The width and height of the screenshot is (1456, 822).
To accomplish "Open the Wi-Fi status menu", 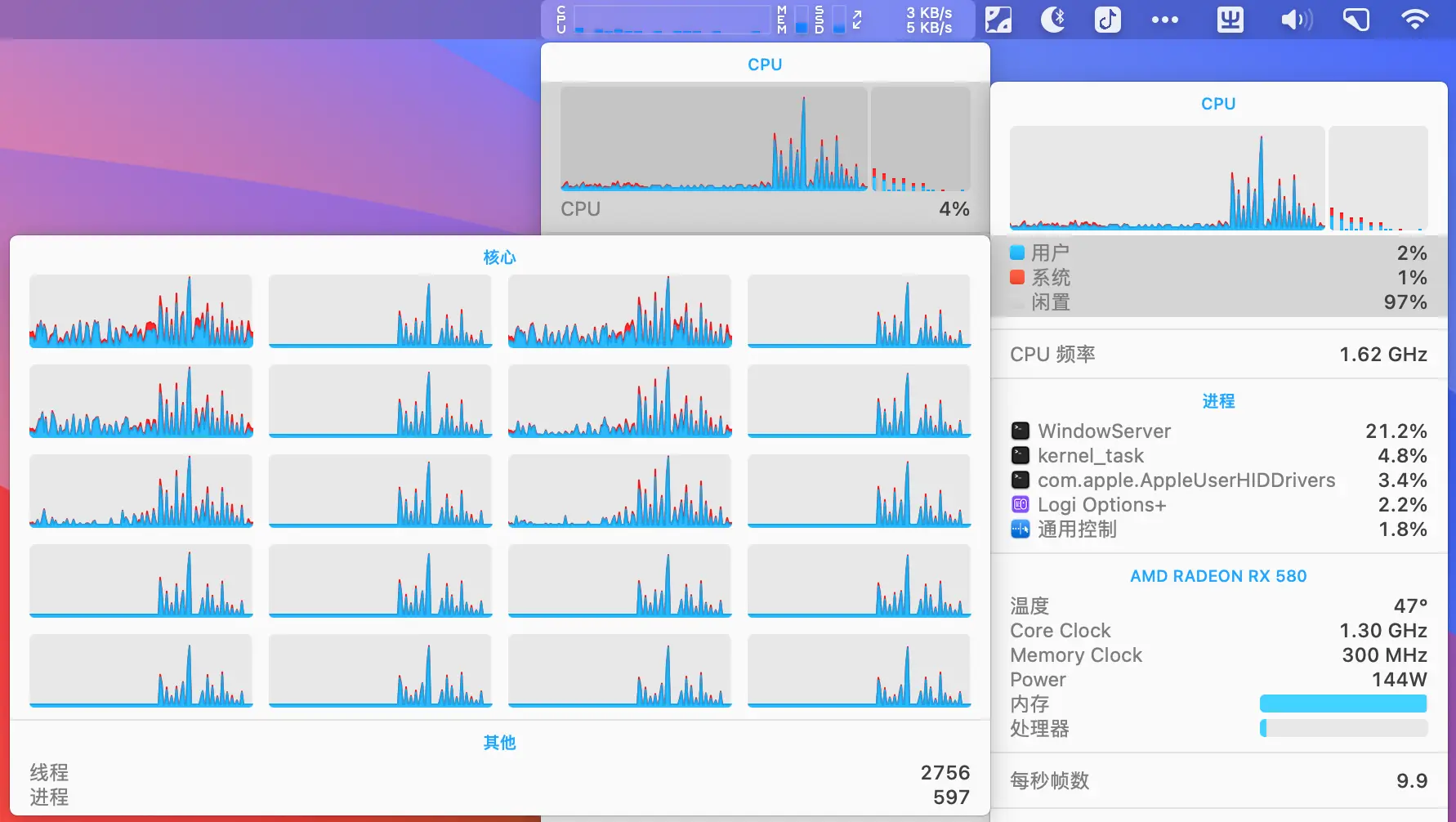I will (x=1415, y=20).
